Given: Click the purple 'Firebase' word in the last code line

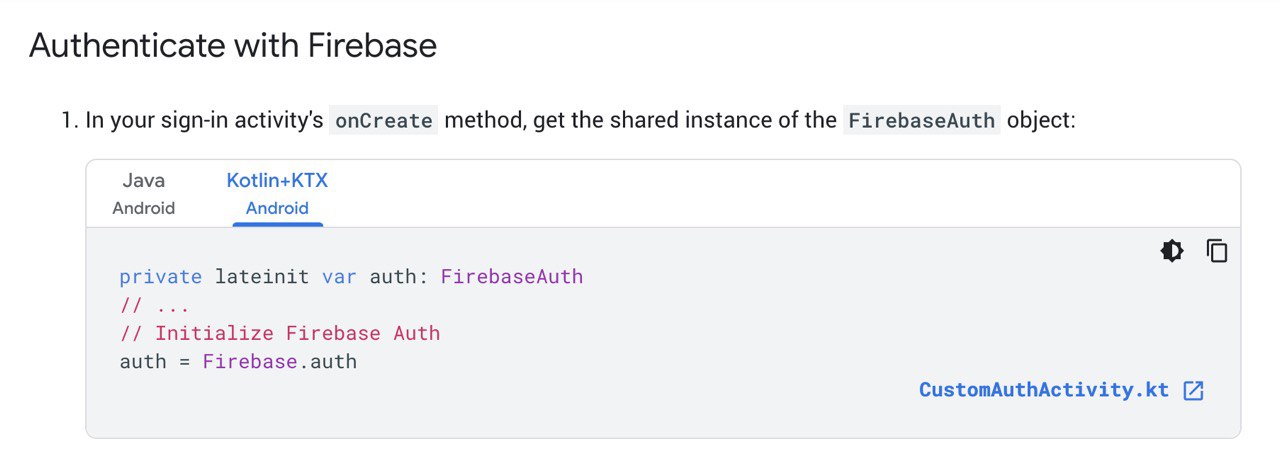Looking at the screenshot, I should (x=250, y=361).
